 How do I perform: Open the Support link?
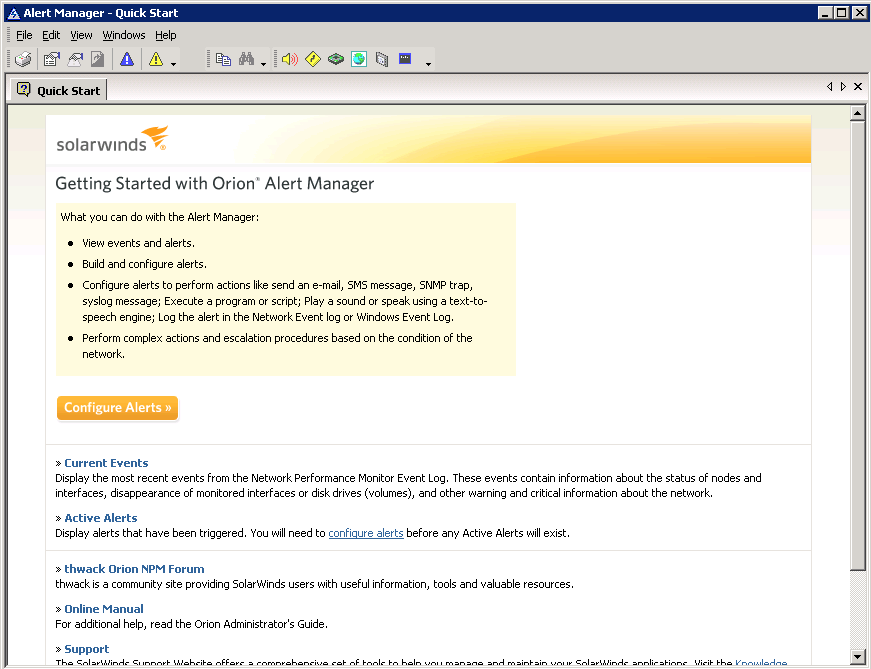click(87, 649)
